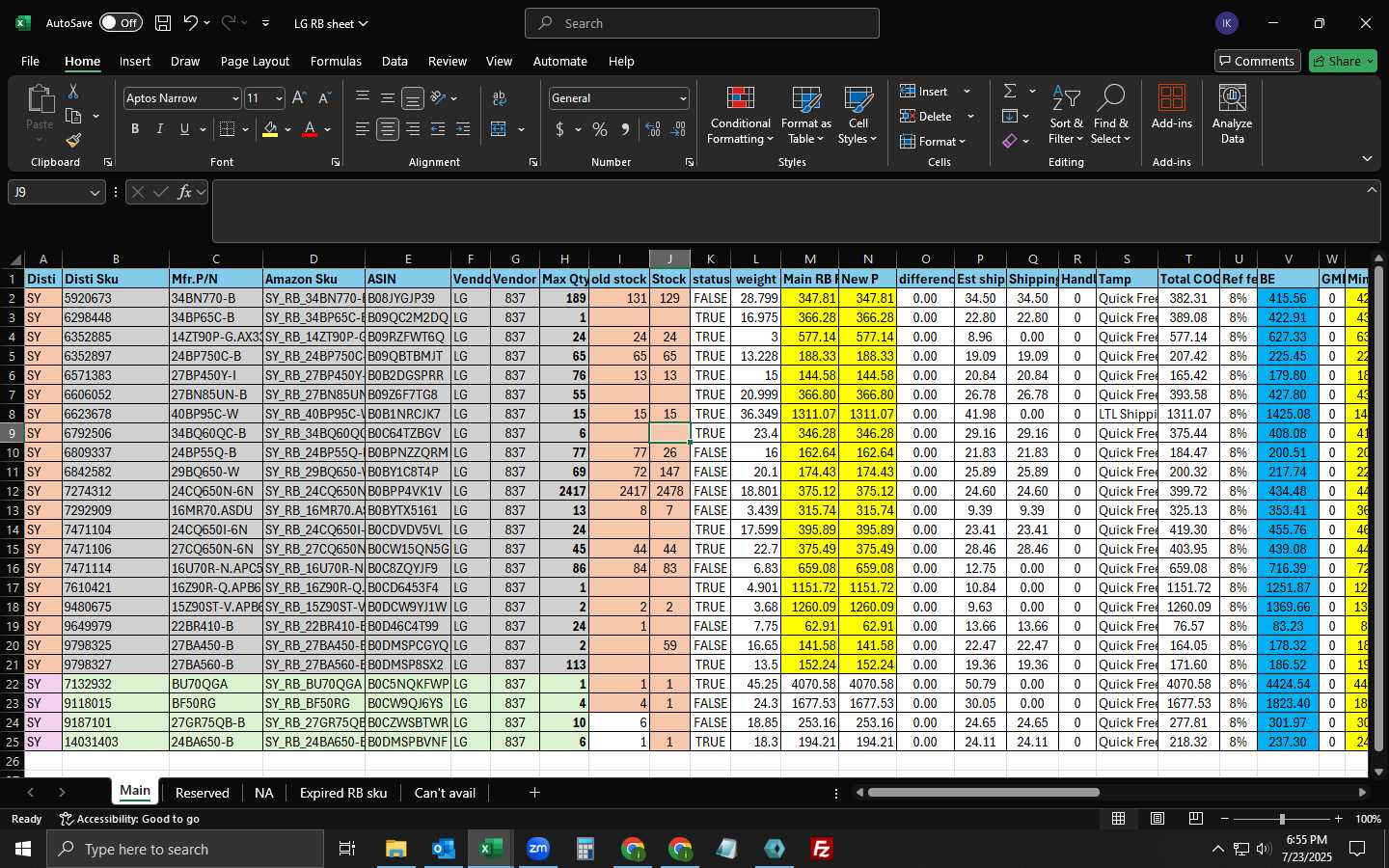This screenshot has width=1389, height=868.
Task: Open Zoom from the taskbar
Action: click(x=538, y=849)
